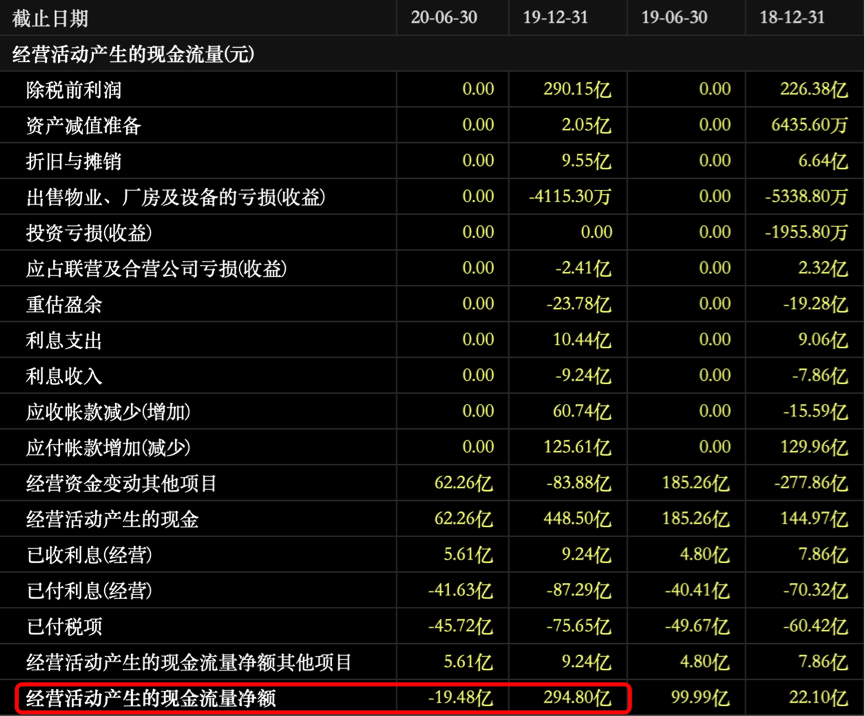Click the 9.55亿 depreciation value

[586, 161]
